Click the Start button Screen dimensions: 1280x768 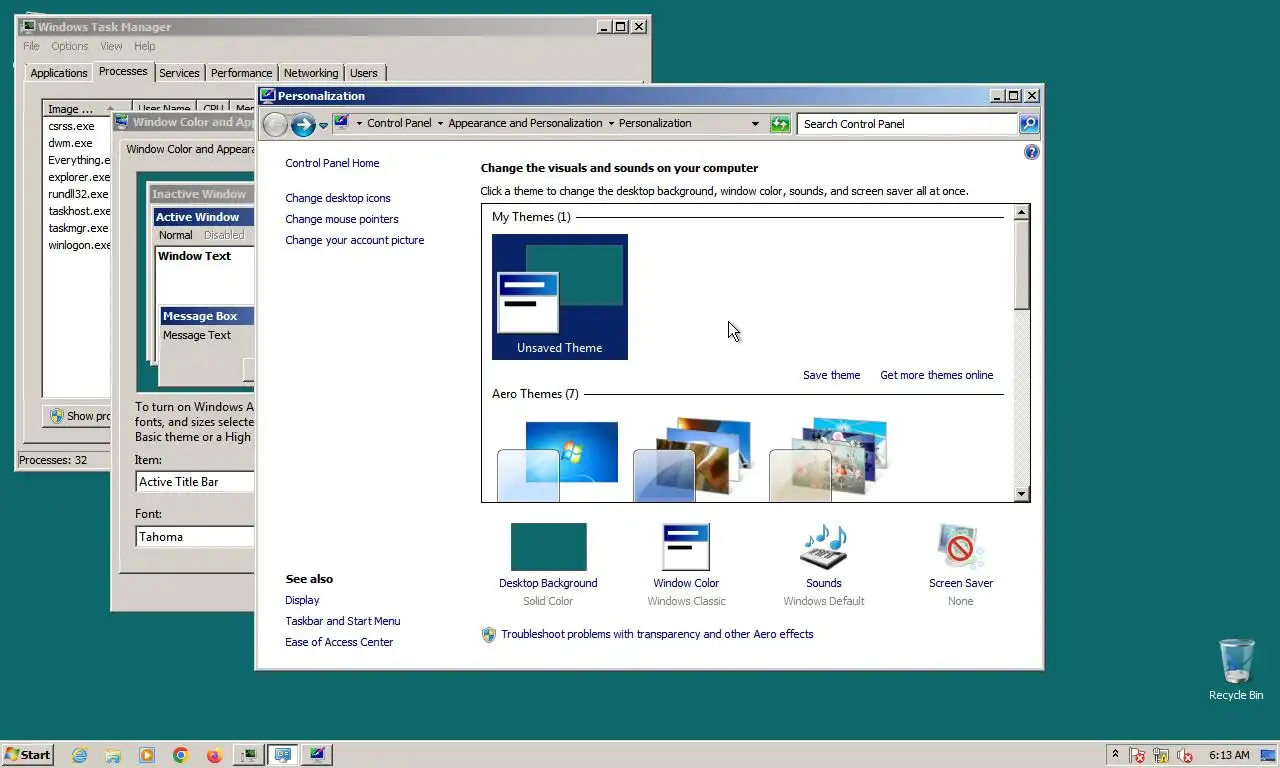[x=27, y=755]
